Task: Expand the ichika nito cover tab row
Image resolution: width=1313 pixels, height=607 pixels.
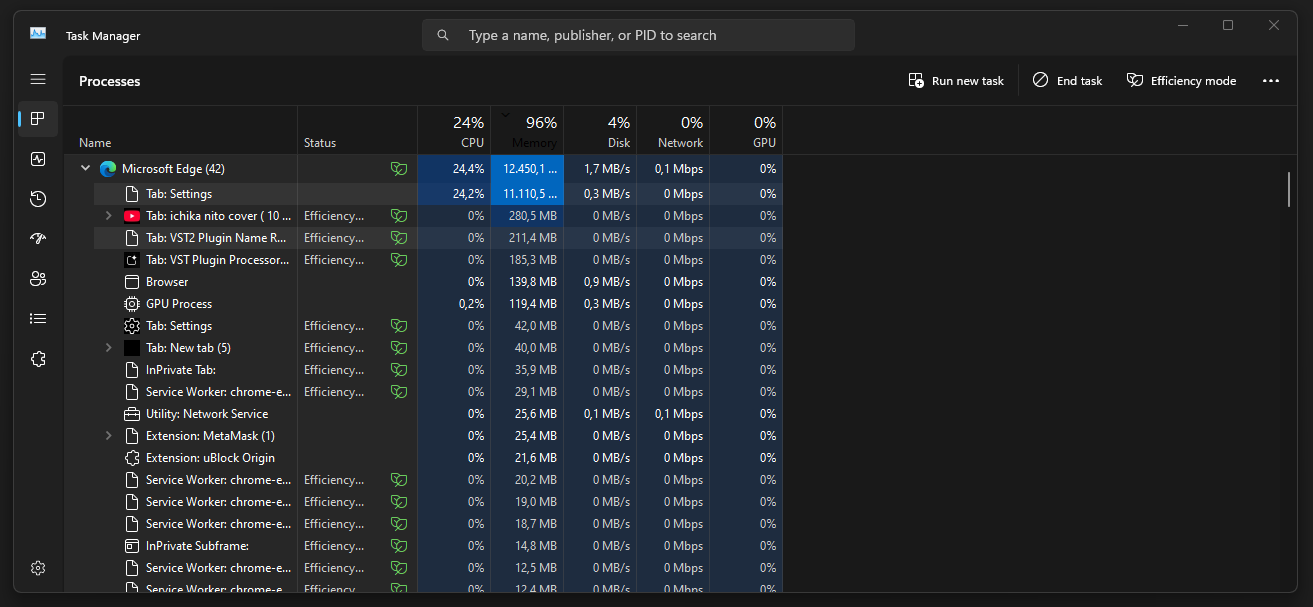Action: (109, 216)
